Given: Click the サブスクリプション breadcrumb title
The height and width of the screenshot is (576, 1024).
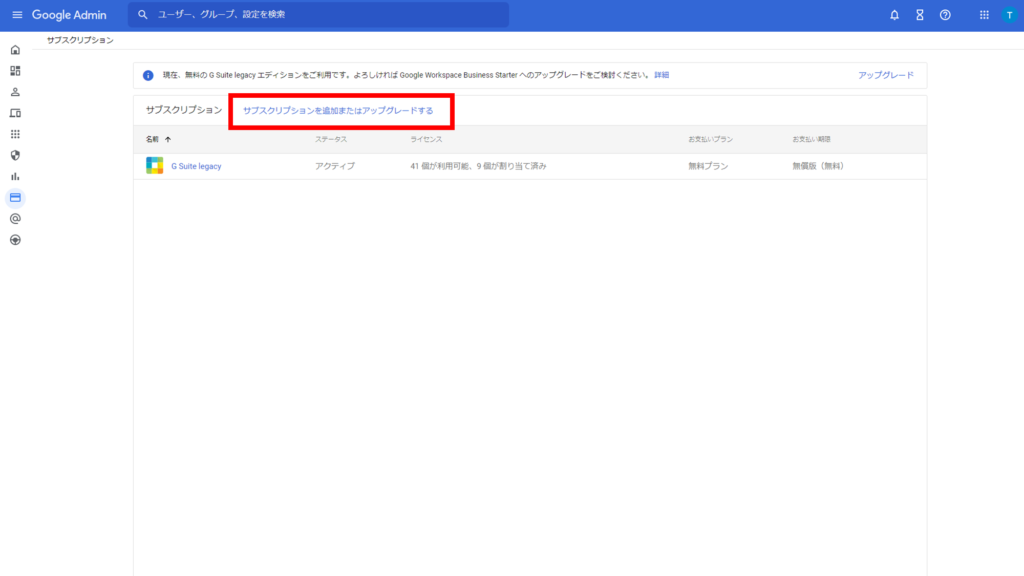Looking at the screenshot, I should [x=80, y=40].
